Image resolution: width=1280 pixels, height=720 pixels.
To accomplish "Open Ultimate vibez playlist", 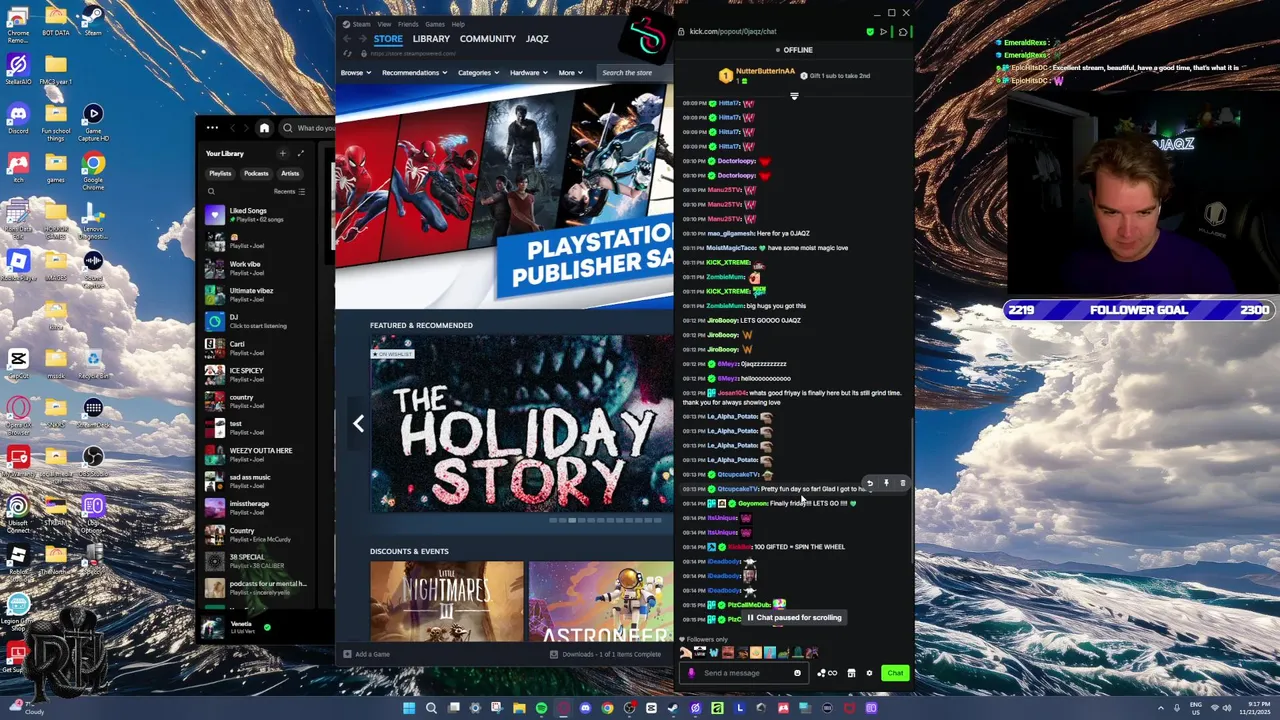I will (260, 295).
